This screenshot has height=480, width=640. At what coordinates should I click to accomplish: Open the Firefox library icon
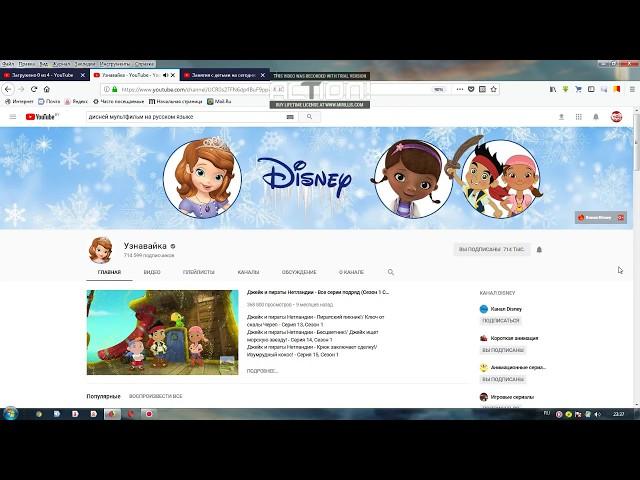[x=553, y=89]
